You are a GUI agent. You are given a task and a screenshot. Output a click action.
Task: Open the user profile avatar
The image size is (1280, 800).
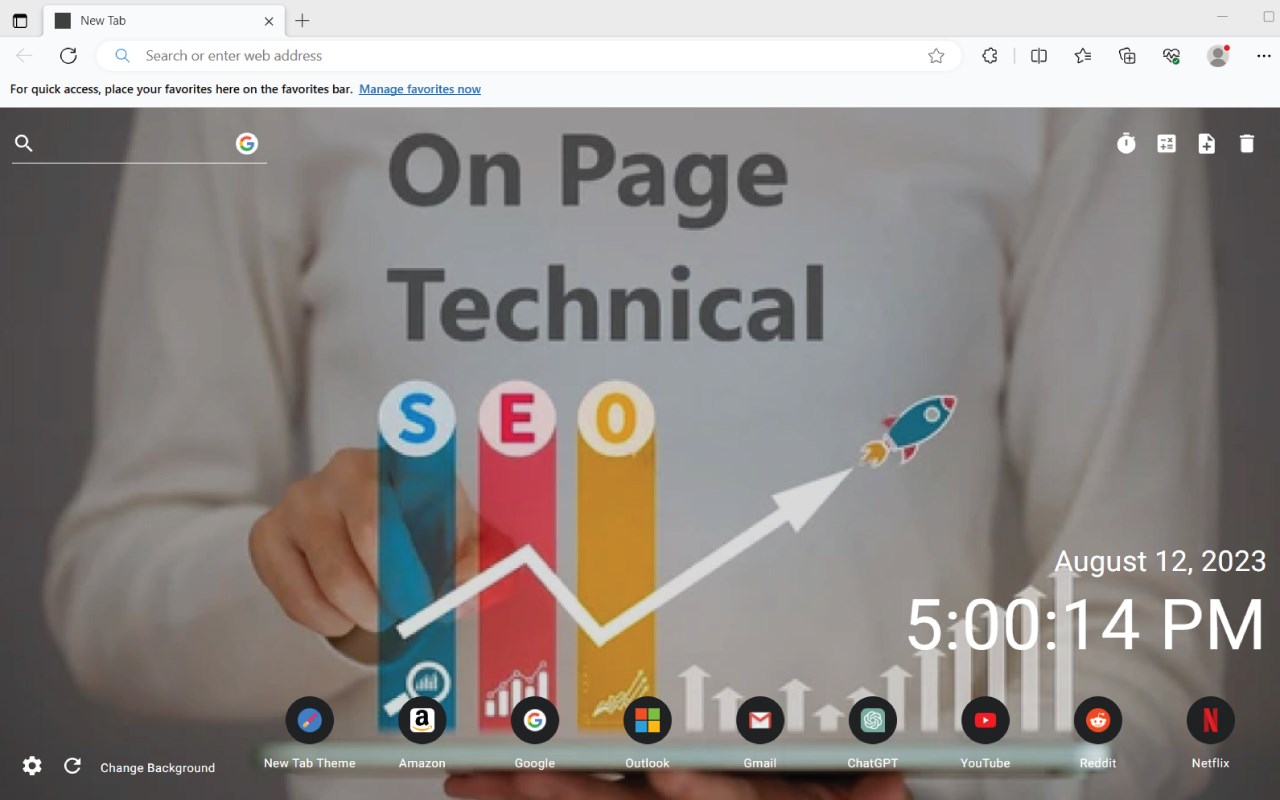(x=1218, y=56)
